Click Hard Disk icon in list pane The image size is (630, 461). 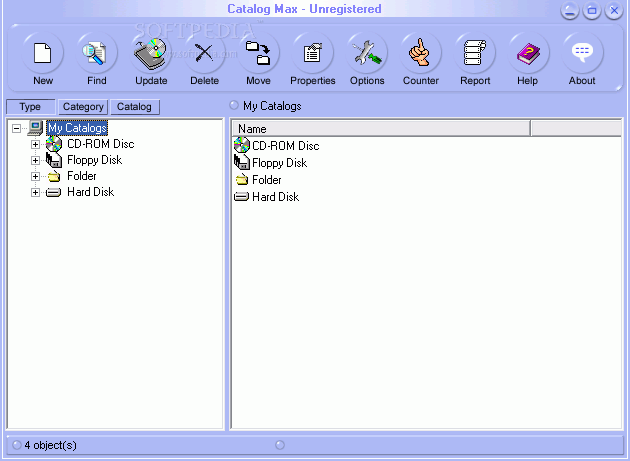[241, 197]
